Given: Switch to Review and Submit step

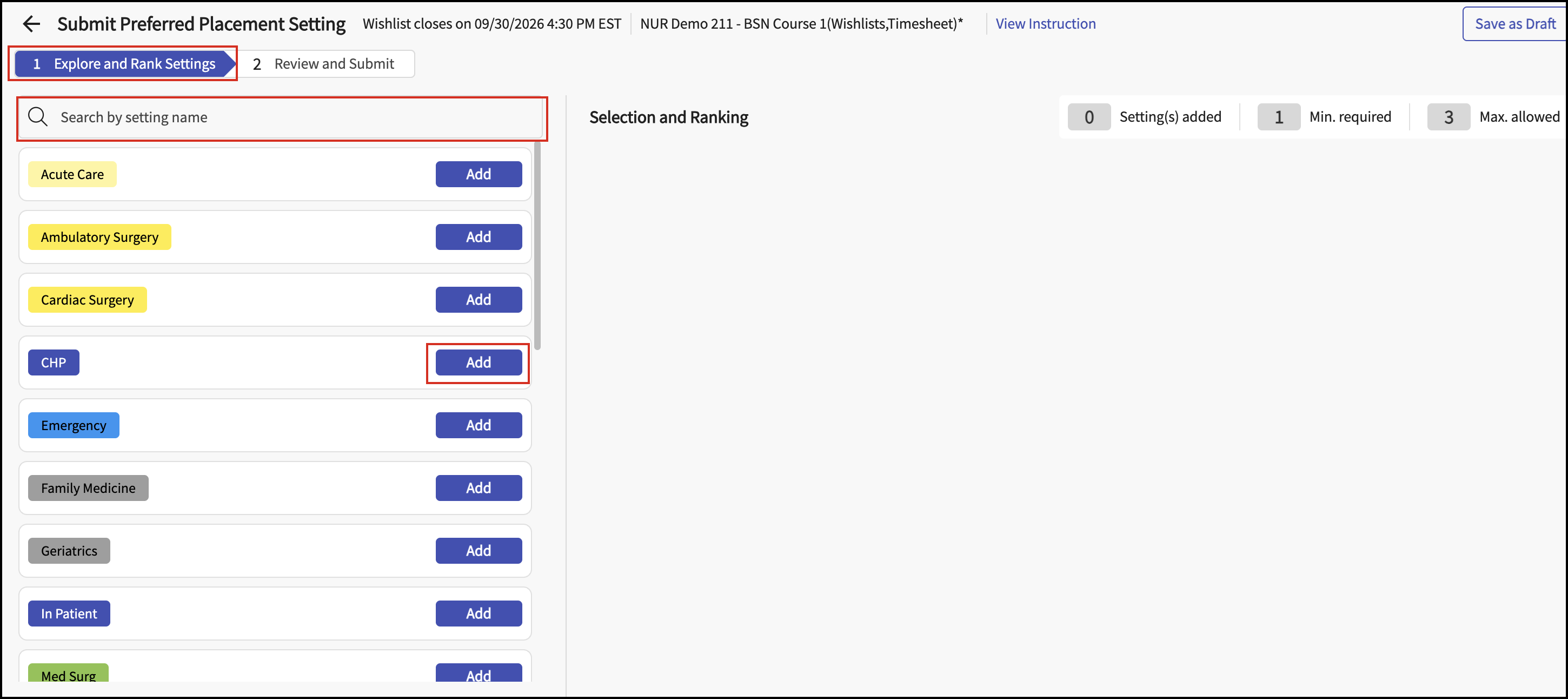Looking at the screenshot, I should tap(324, 64).
